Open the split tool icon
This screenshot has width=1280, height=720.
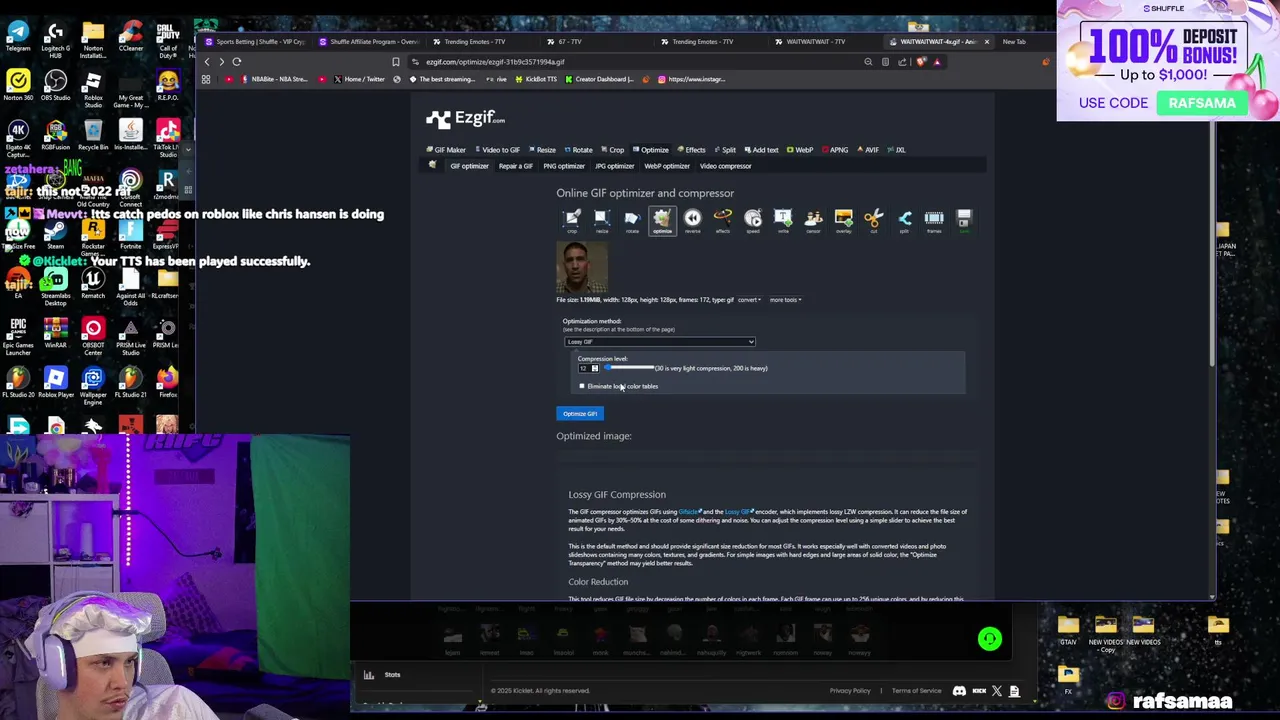click(904, 220)
